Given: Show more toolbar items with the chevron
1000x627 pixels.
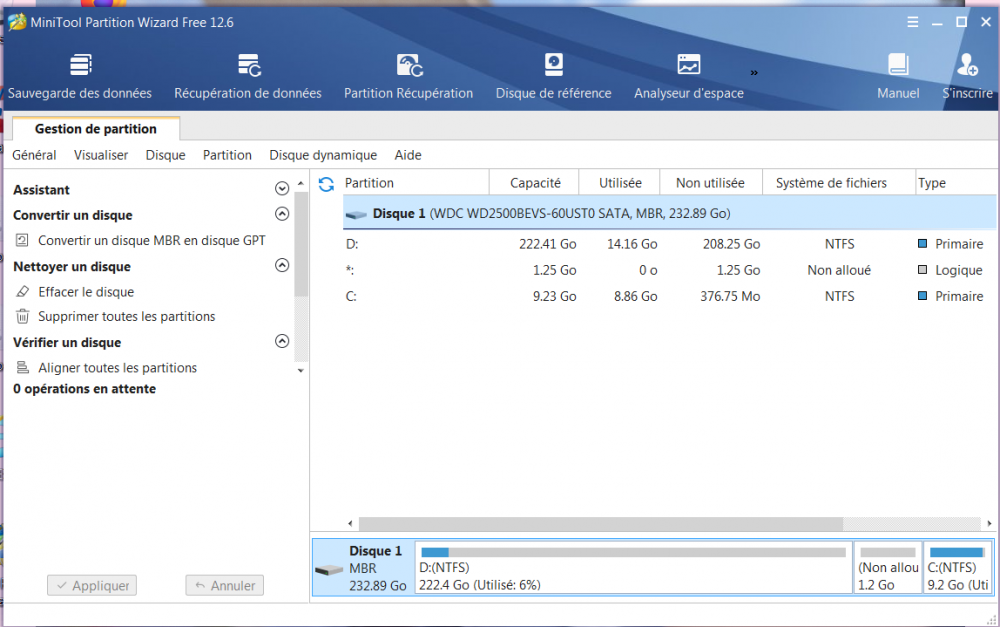Looking at the screenshot, I should click(x=754, y=72).
